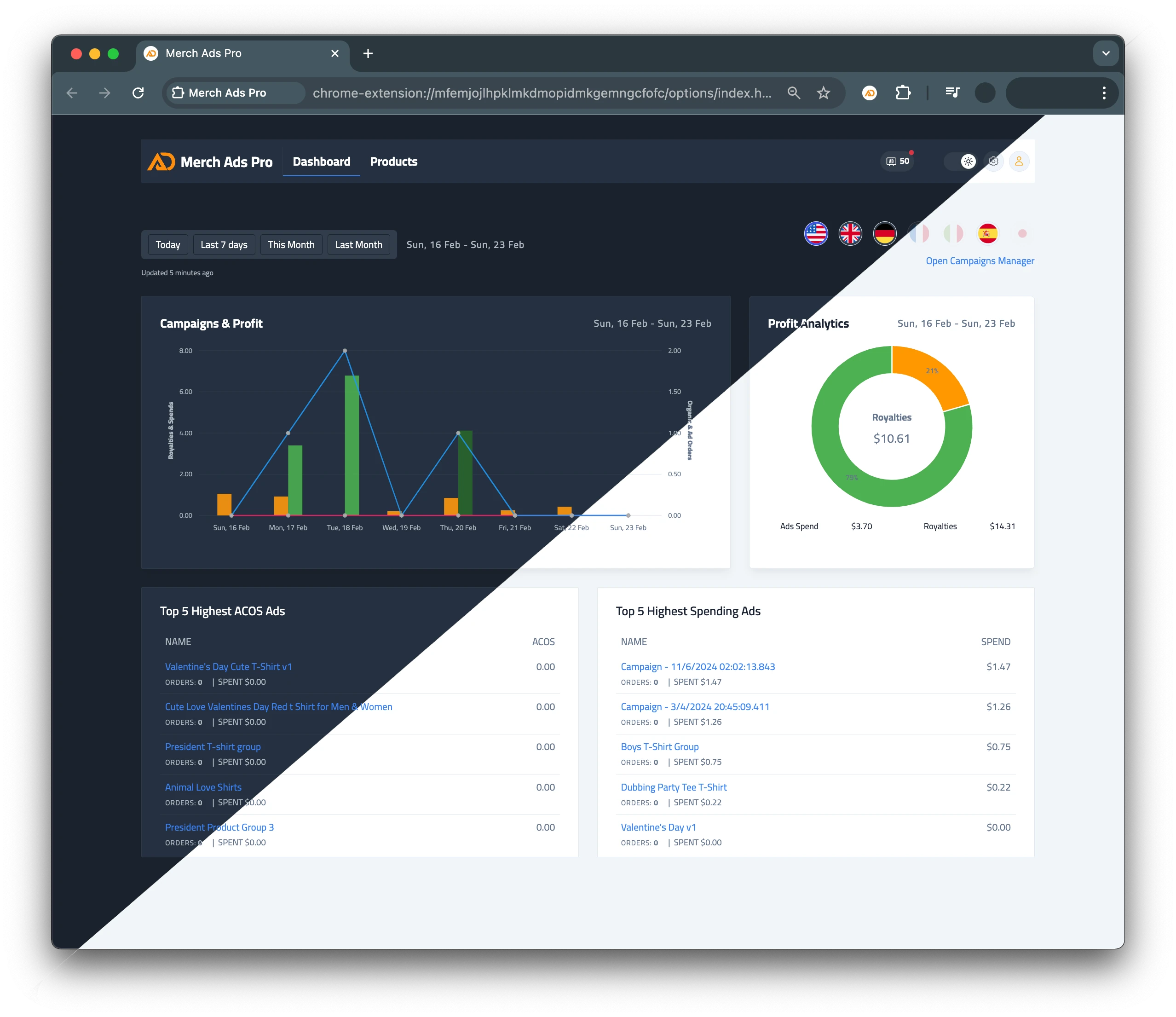Open the user profile icon
Screen dimensions: 1176x1017
point(1019,161)
